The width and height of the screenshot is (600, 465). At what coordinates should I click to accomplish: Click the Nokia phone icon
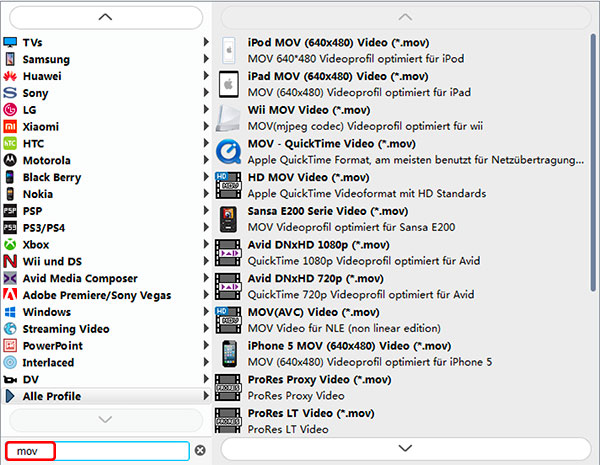[10, 194]
